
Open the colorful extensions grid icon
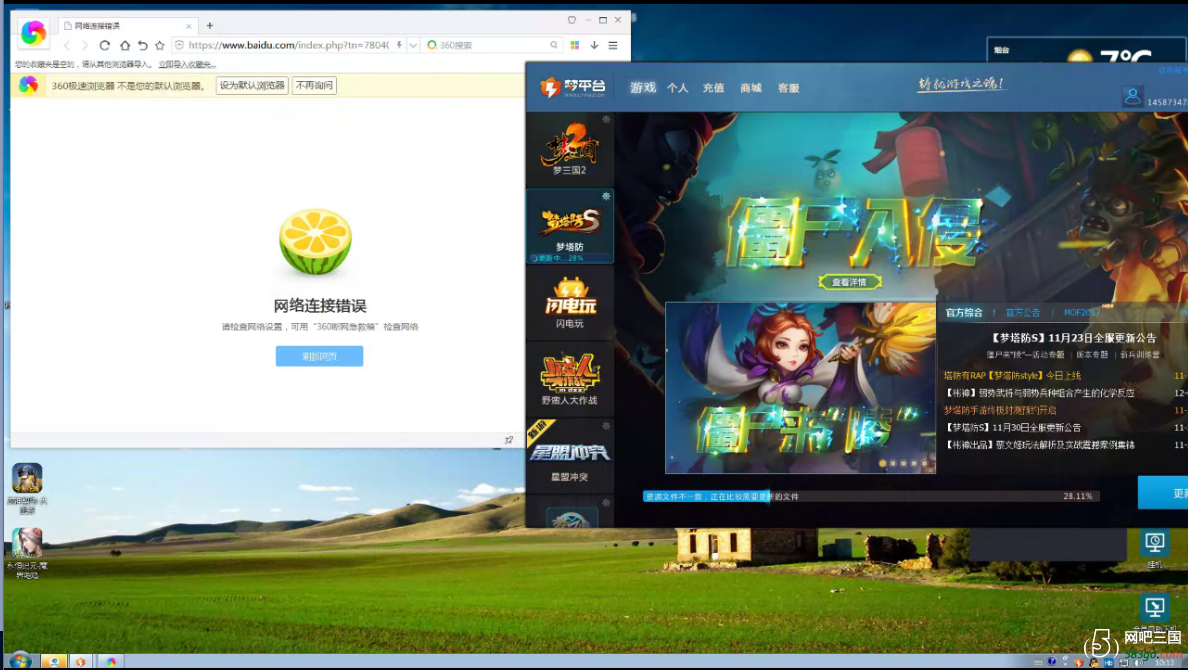tap(575, 45)
